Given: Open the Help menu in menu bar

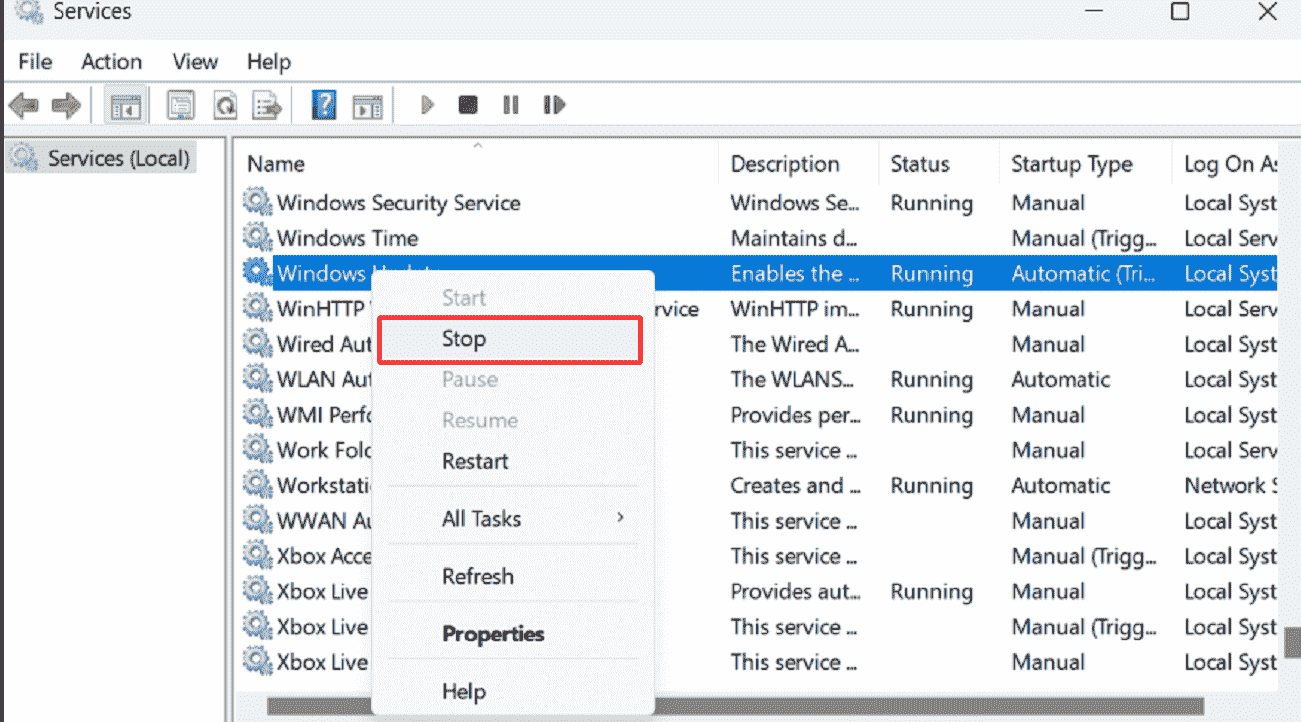Looking at the screenshot, I should pos(268,62).
